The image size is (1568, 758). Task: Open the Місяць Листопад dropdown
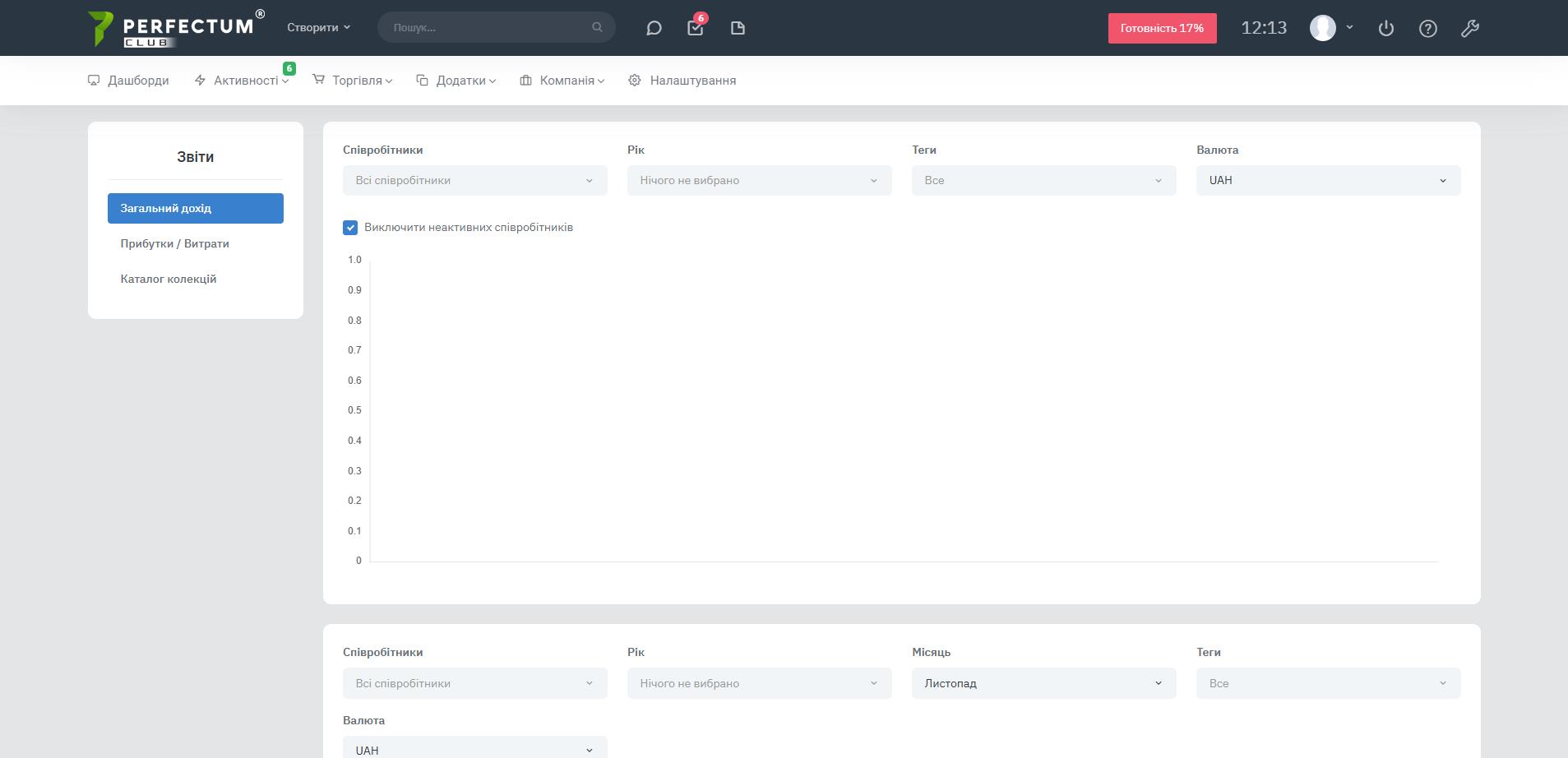click(x=1043, y=683)
